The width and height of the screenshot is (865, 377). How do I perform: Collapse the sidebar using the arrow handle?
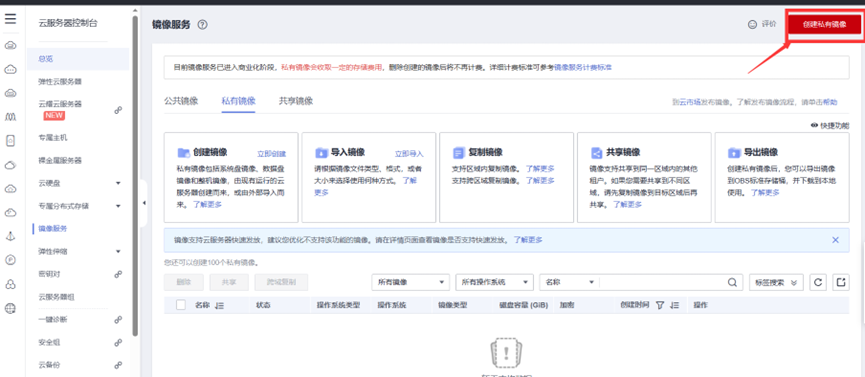pos(144,203)
